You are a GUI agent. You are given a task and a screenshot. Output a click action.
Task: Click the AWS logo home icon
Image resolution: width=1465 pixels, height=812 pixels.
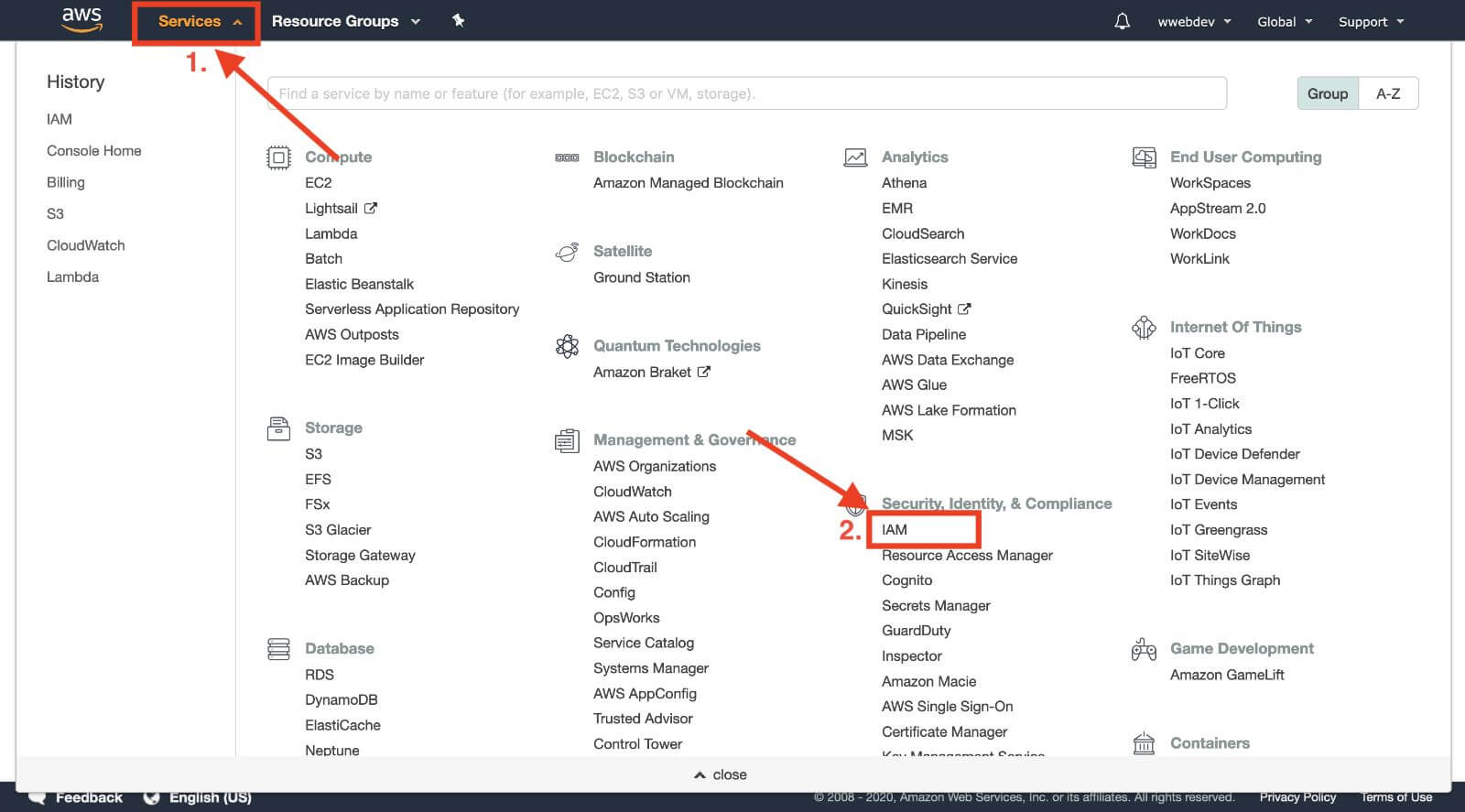click(81, 19)
